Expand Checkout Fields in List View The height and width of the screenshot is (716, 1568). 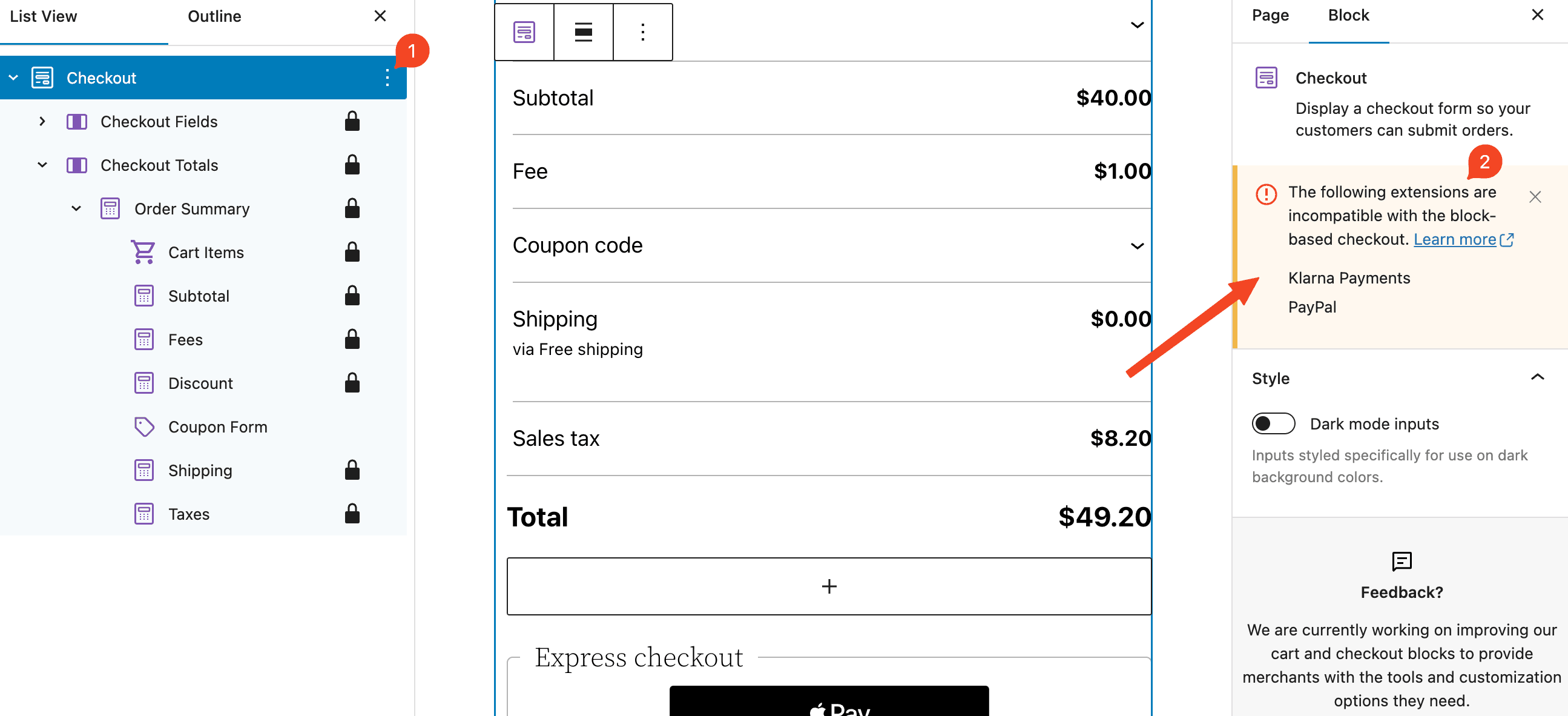(42, 121)
